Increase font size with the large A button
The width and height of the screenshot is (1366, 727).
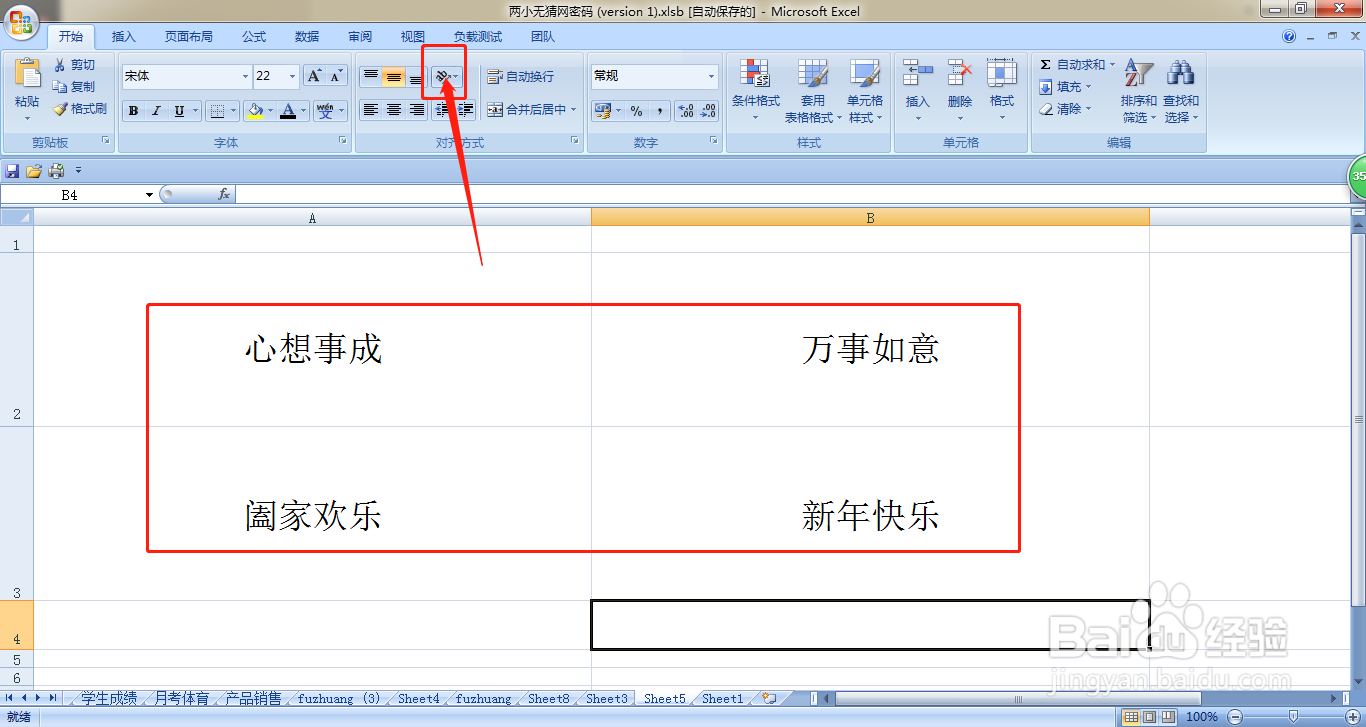[315, 76]
